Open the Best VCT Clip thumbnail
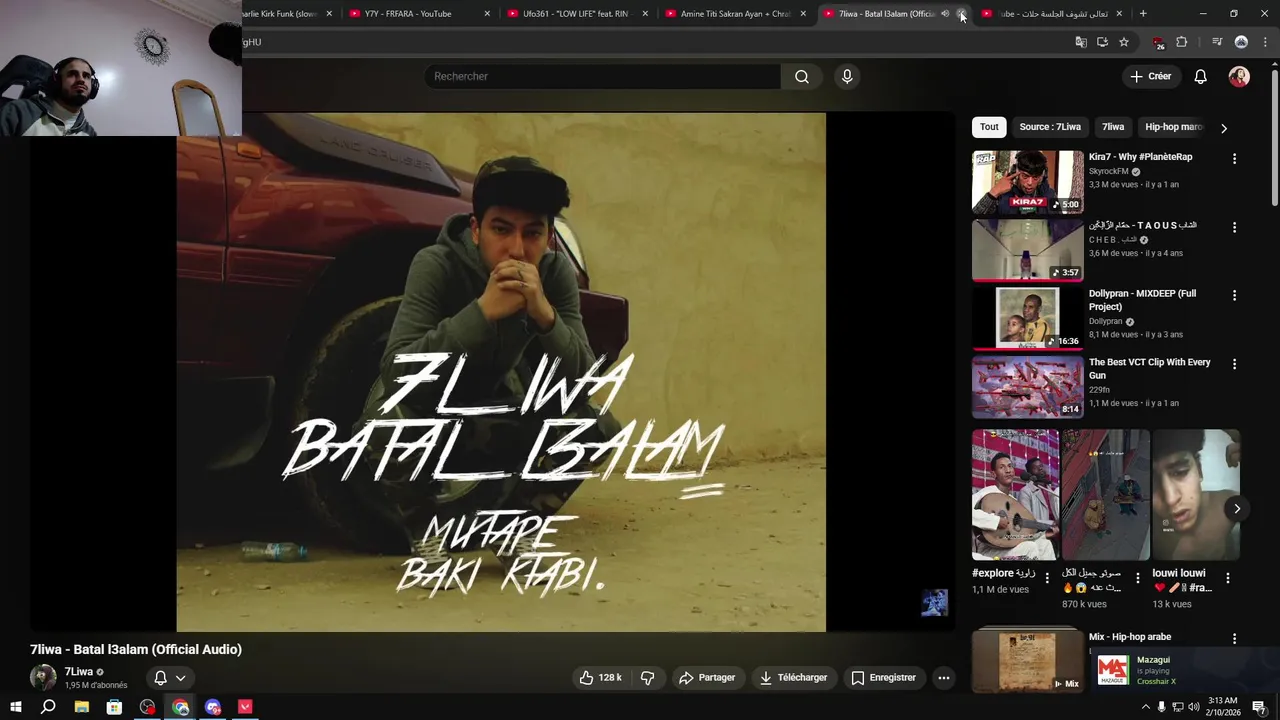Screen dimensions: 1280x720 [1027, 387]
